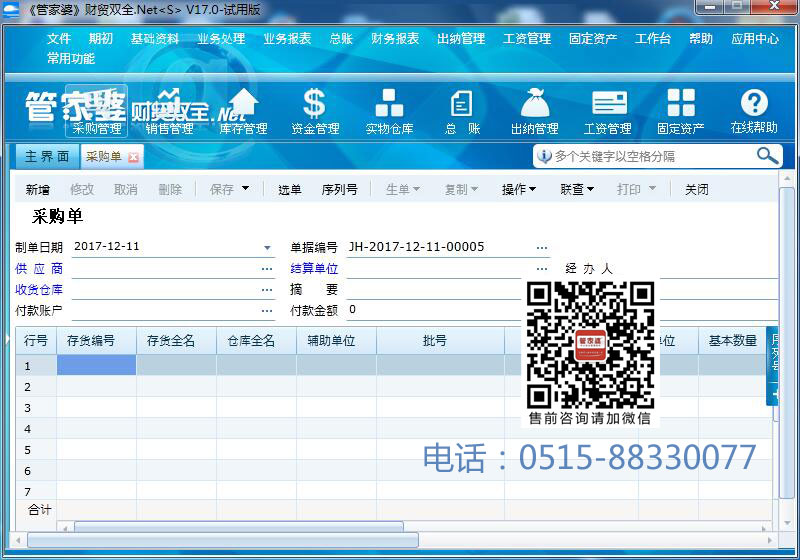The width and height of the screenshot is (800, 560).
Task: Click the 序列号 toolbar button
Action: 339,190
